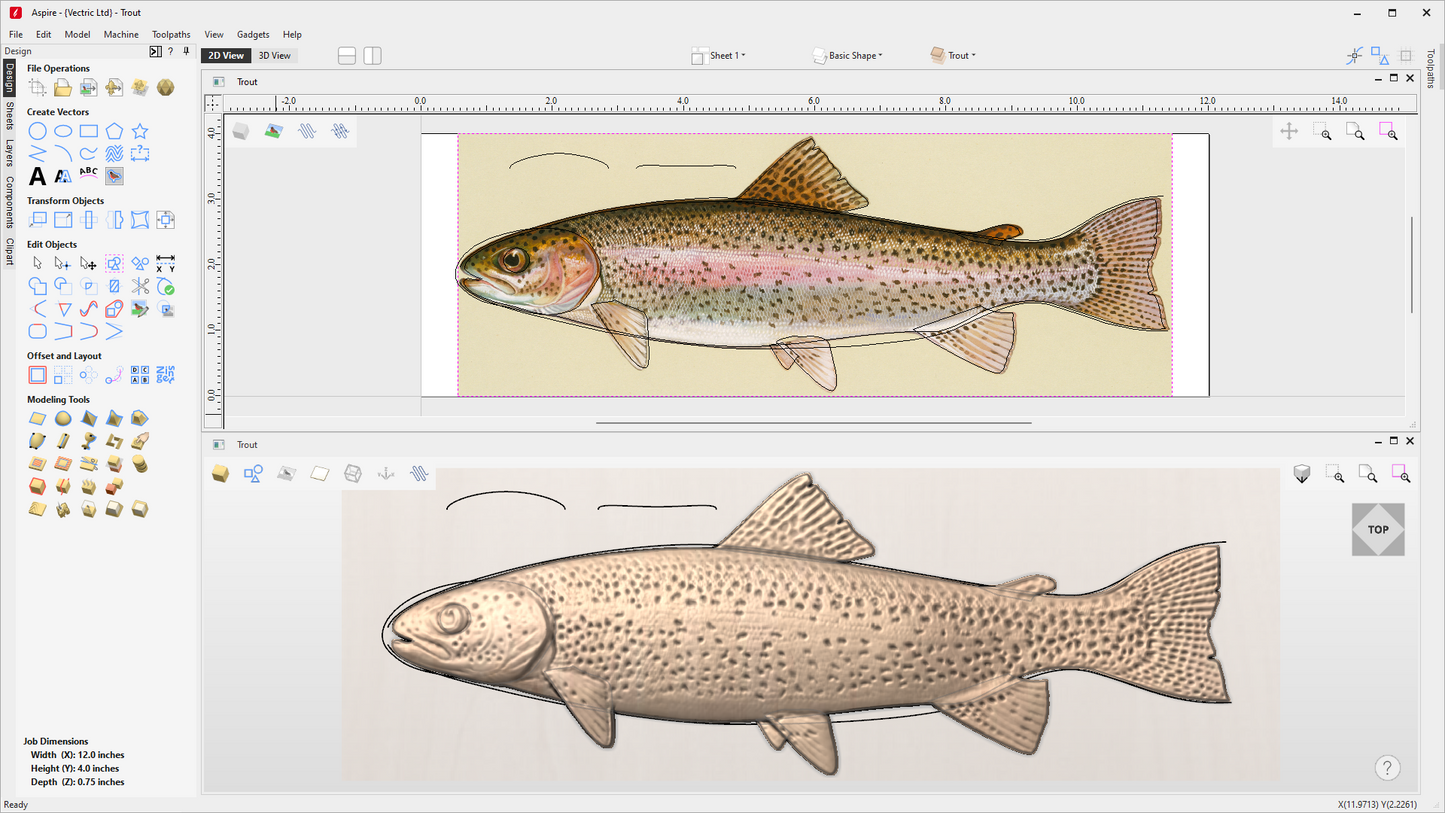Screen dimensions: 1445x813
Task: Click the horizontal scrollbar under 2D view
Action: click(813, 423)
